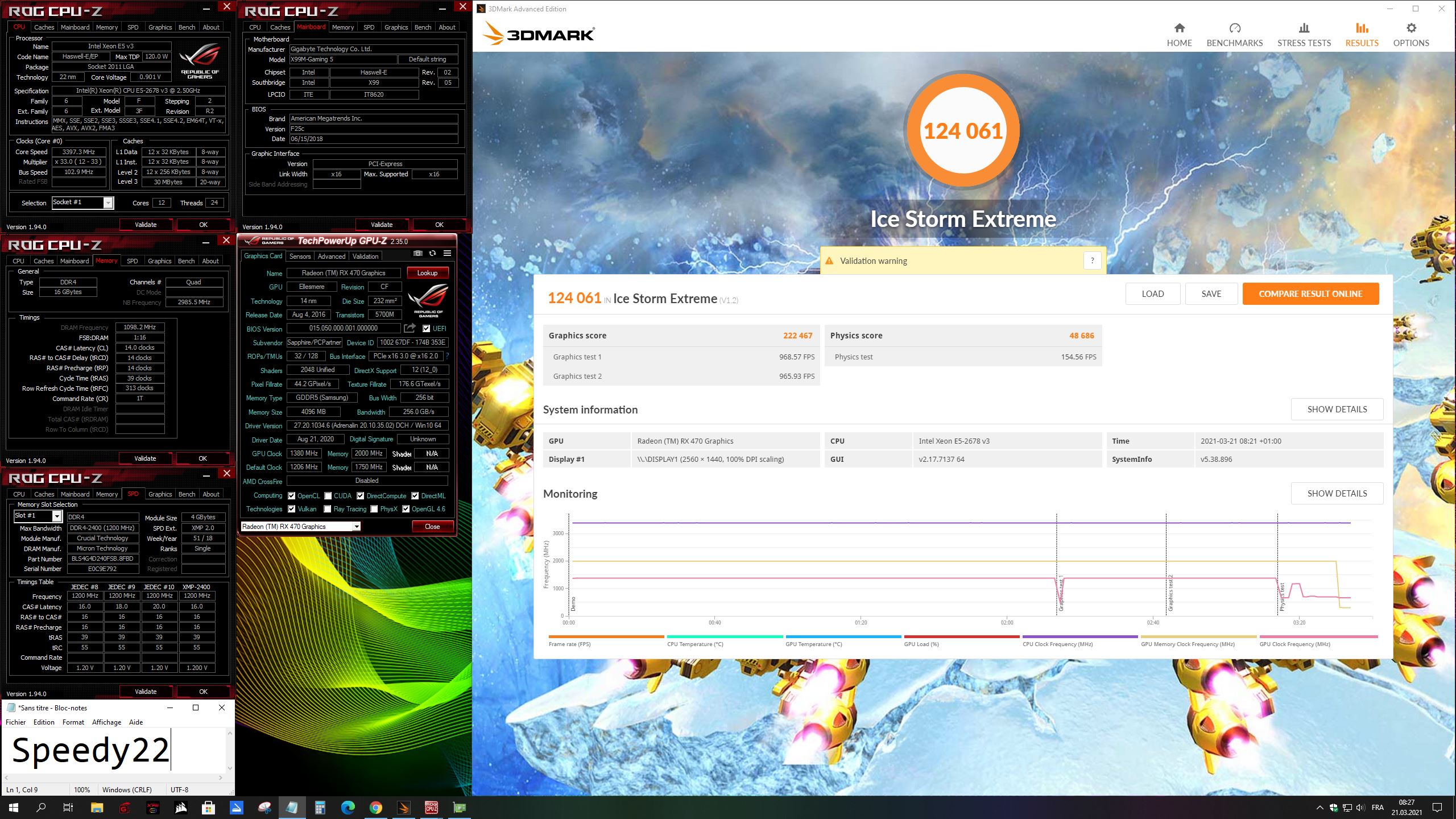1456x819 pixels.
Task: Open 3DMark Options gear
Action: click(x=1410, y=35)
